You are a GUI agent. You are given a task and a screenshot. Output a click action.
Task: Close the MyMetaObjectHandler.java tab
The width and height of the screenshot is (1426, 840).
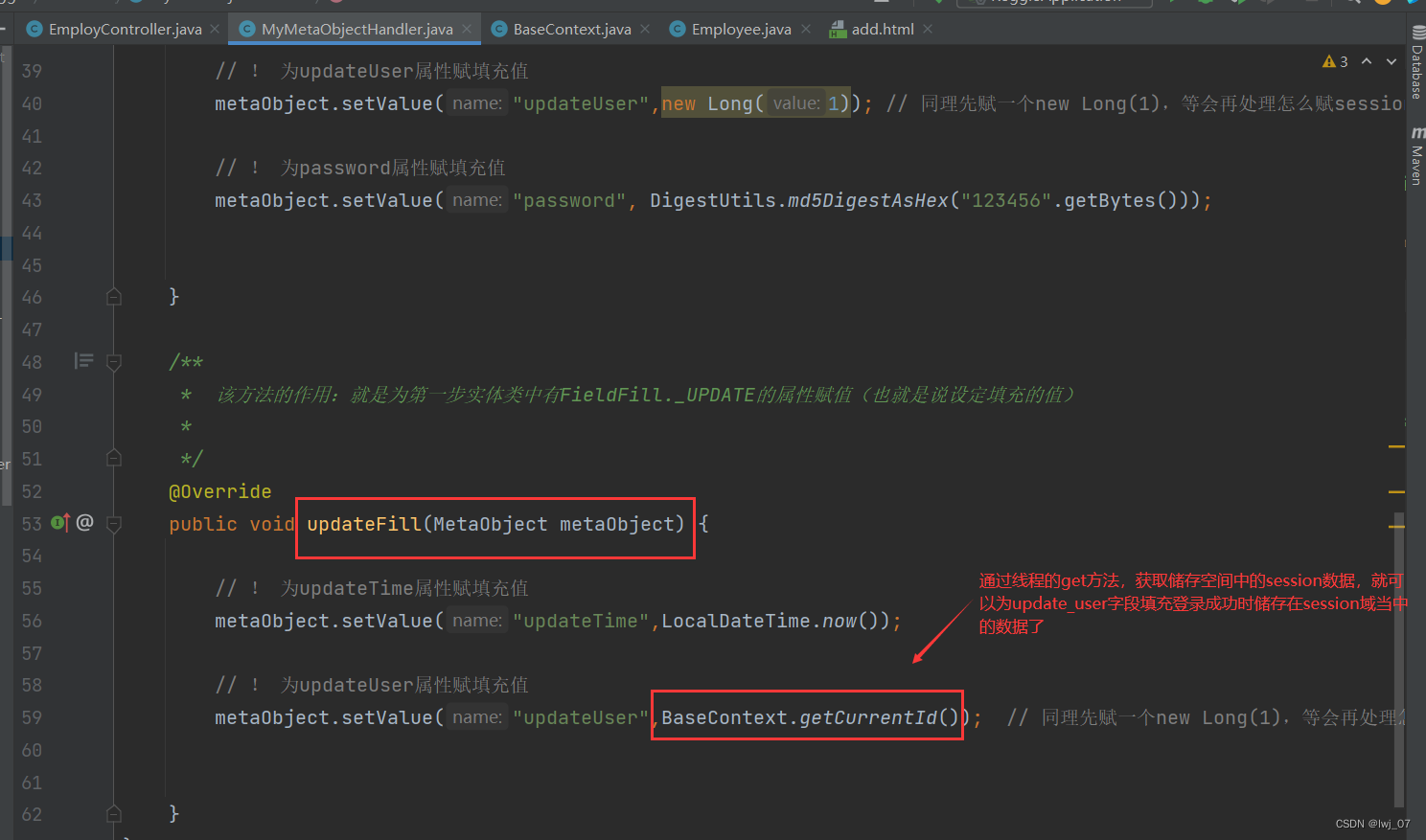[x=467, y=29]
